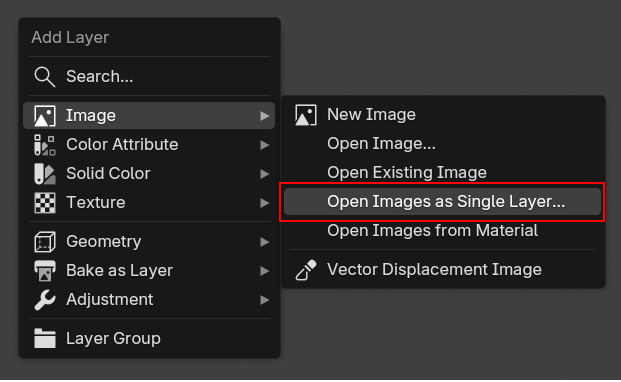Expand the Texture submenu arrow
Viewport: 621px width, 382px height.
coord(264,203)
